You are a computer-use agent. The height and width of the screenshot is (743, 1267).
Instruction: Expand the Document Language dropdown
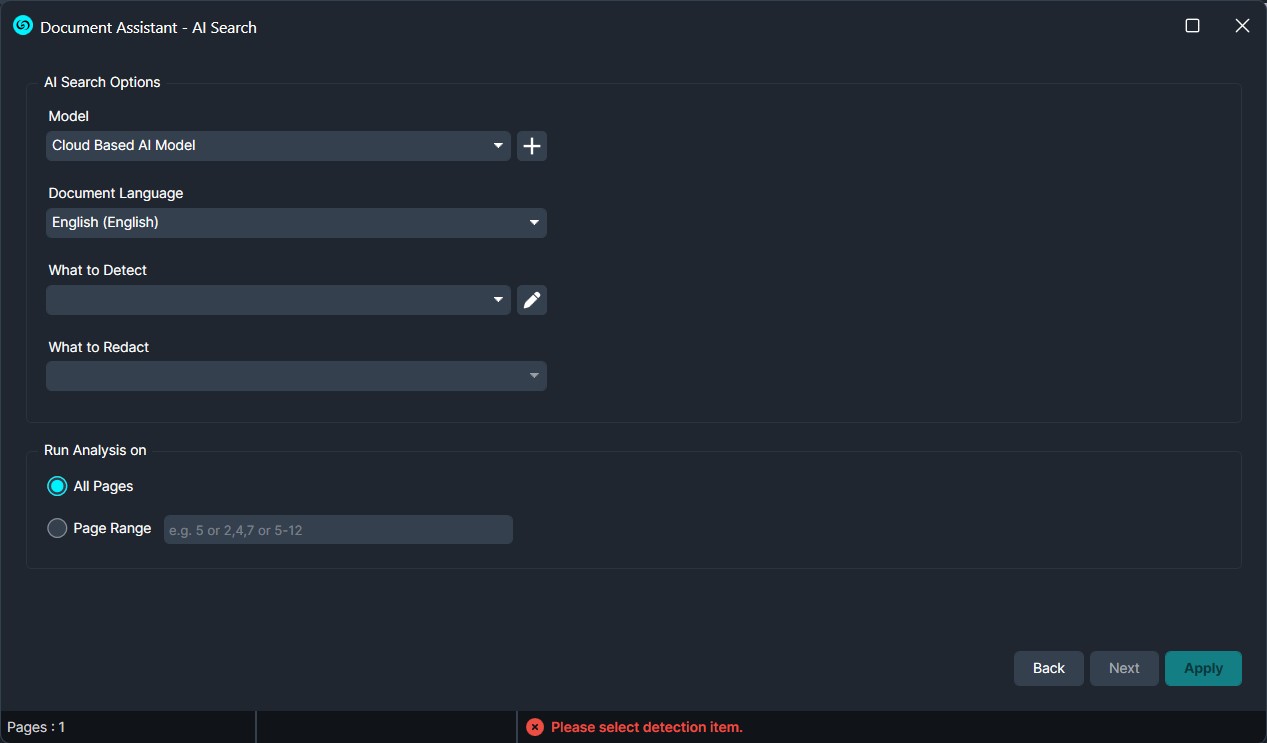pos(296,223)
